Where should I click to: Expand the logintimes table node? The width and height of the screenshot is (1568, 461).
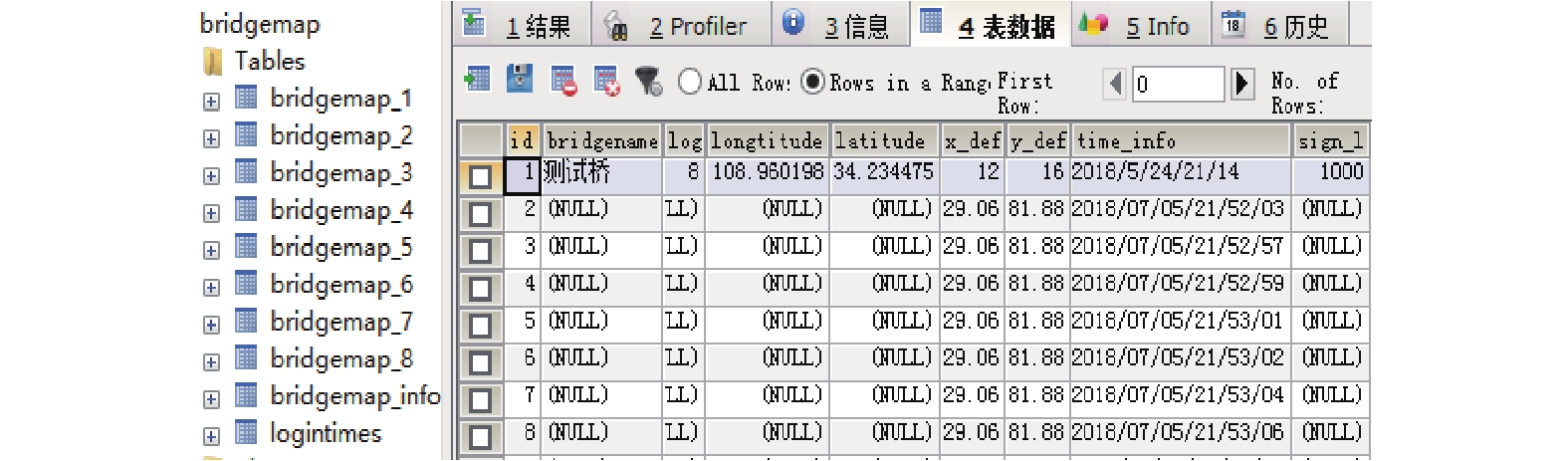pyautogui.click(x=211, y=436)
